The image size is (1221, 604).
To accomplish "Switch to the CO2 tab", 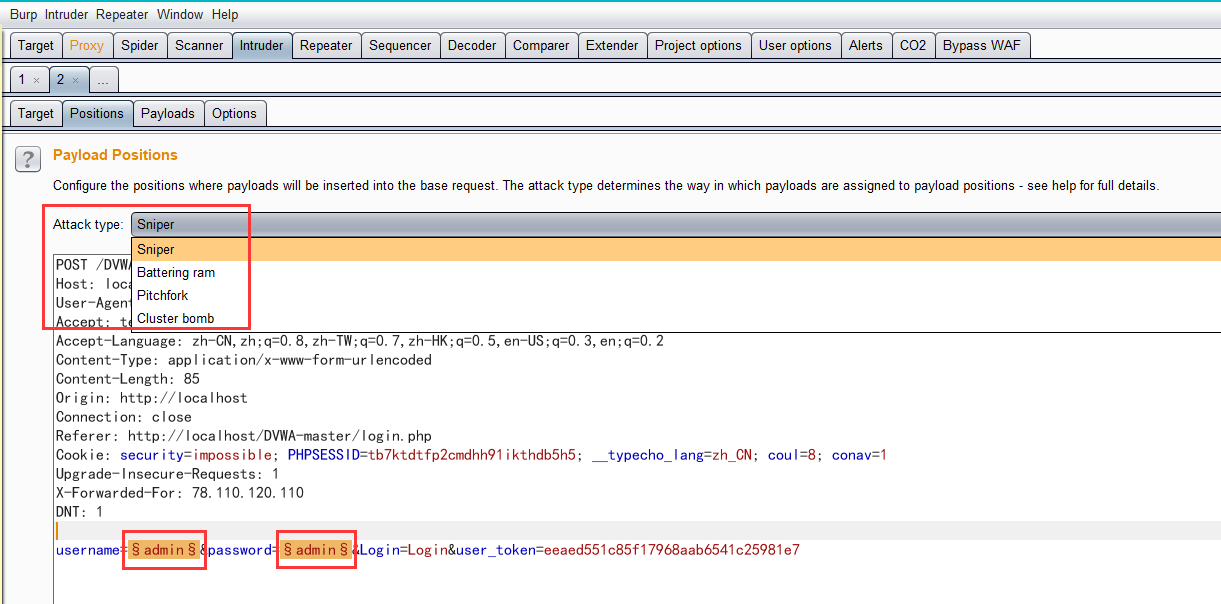I will [913, 45].
